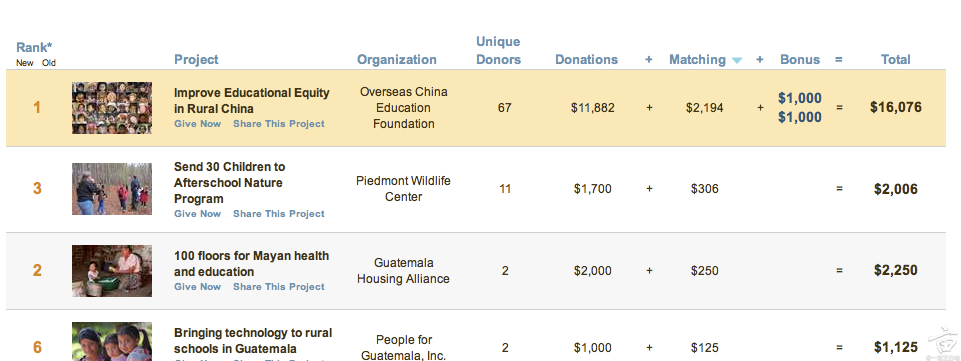Share the 100 floors Mayan project
Screen dimensions: 961x361
[x=279, y=287]
